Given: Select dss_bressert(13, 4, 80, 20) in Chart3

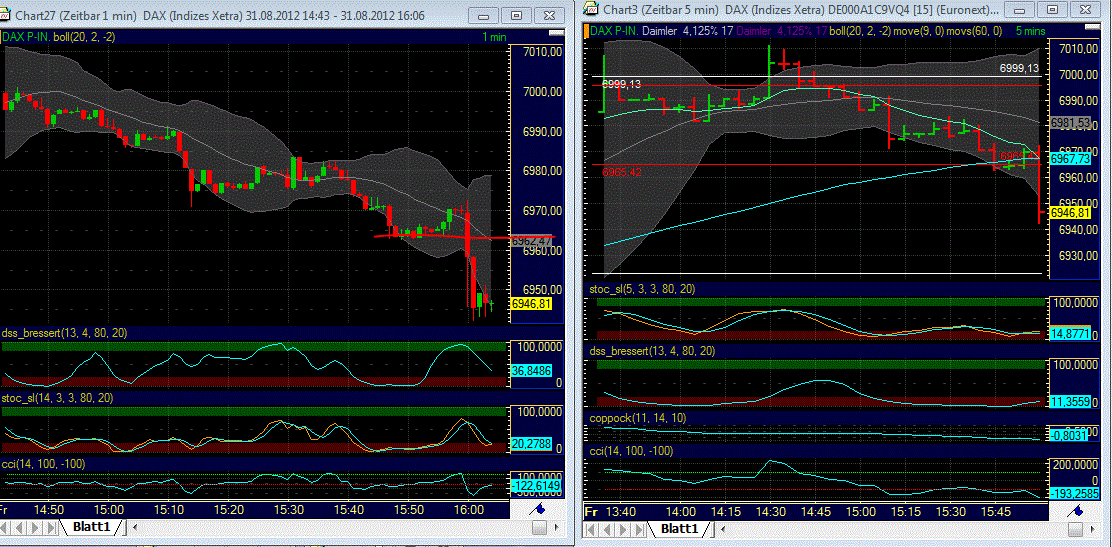Looking at the screenshot, I should point(652,350).
